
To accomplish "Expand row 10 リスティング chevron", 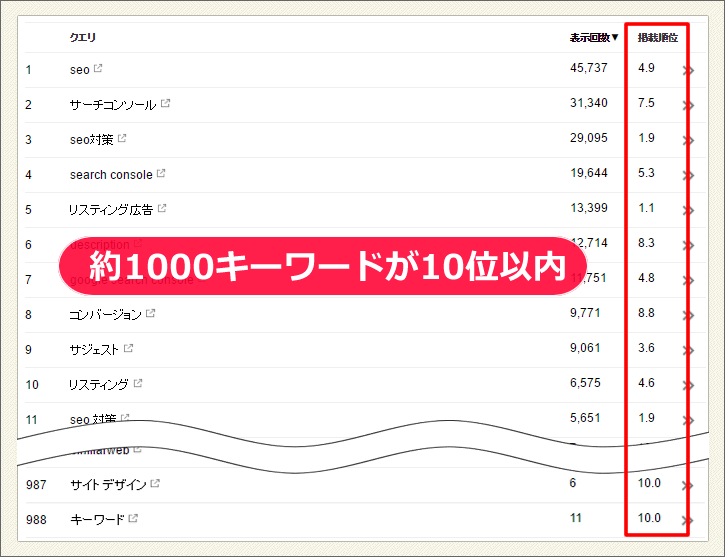I will tap(688, 386).
